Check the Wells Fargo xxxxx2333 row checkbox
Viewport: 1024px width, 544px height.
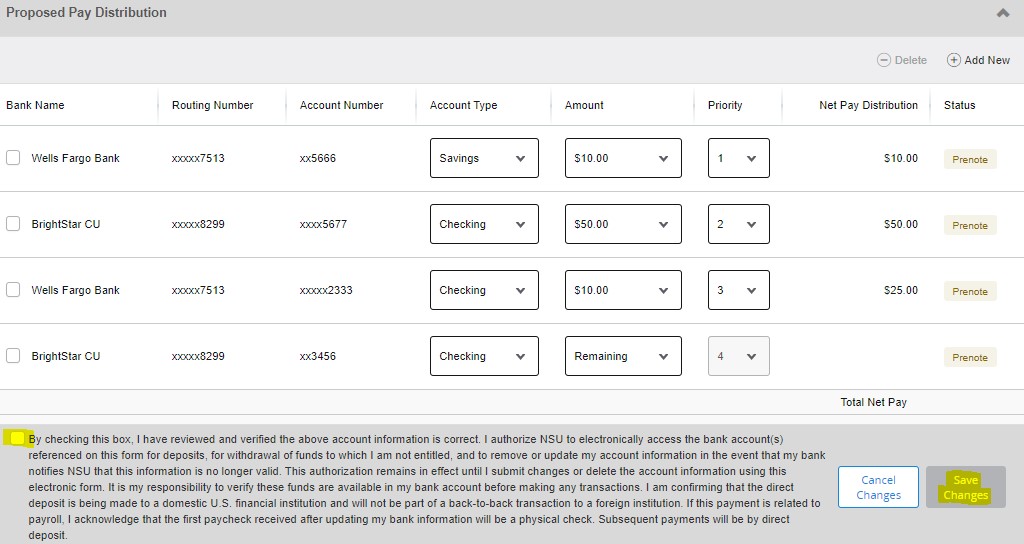13,289
